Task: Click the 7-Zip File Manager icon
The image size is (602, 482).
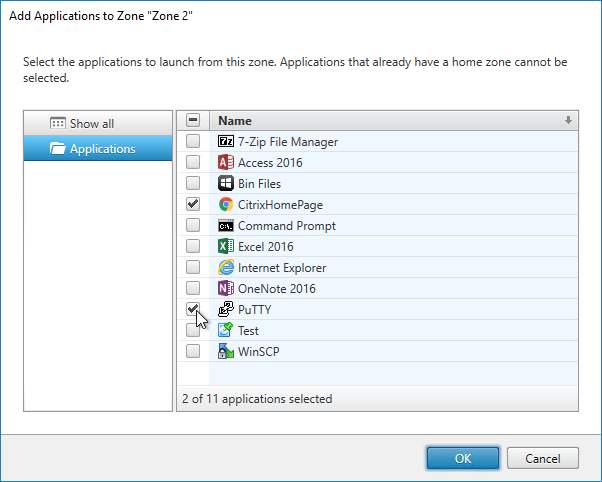Action: pyautogui.click(x=226, y=141)
